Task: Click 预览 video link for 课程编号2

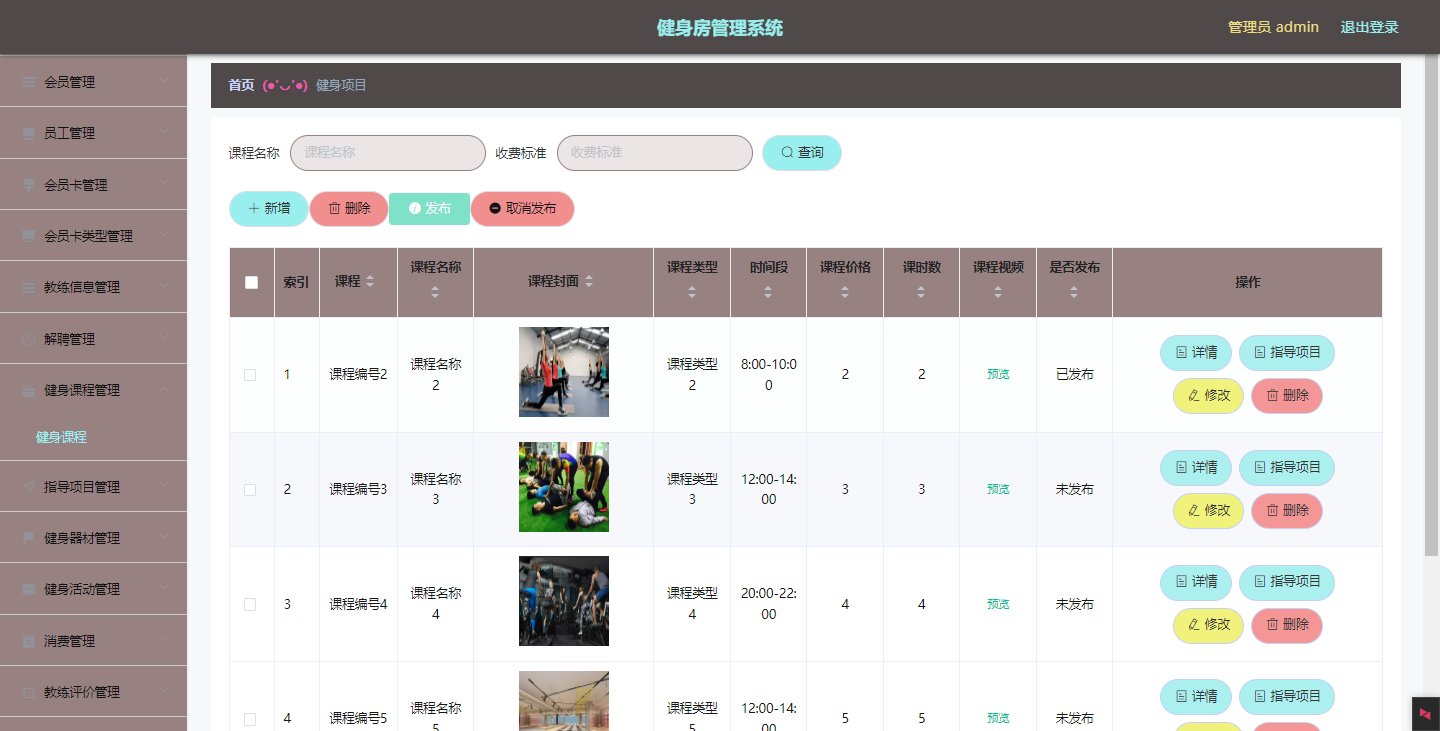Action: [998, 375]
